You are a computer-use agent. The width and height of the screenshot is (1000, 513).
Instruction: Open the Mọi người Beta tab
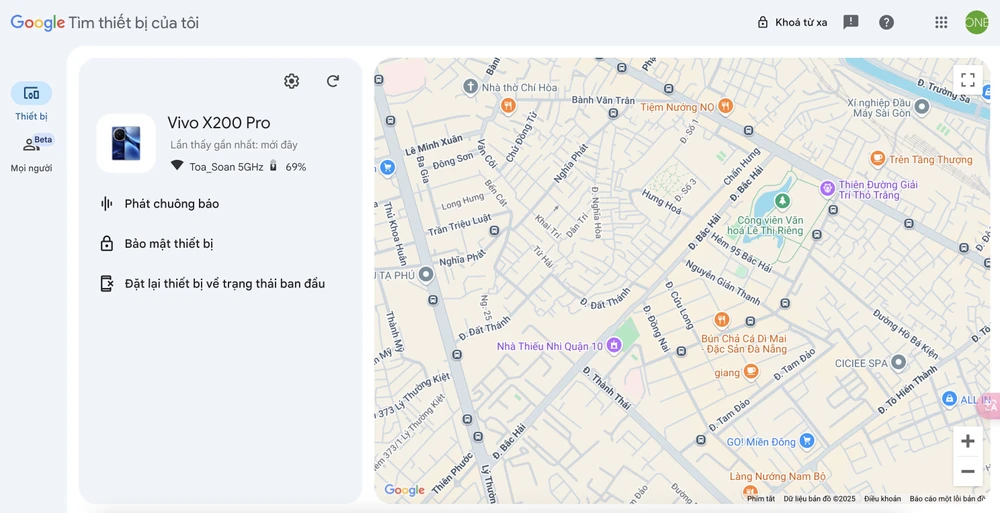31,154
